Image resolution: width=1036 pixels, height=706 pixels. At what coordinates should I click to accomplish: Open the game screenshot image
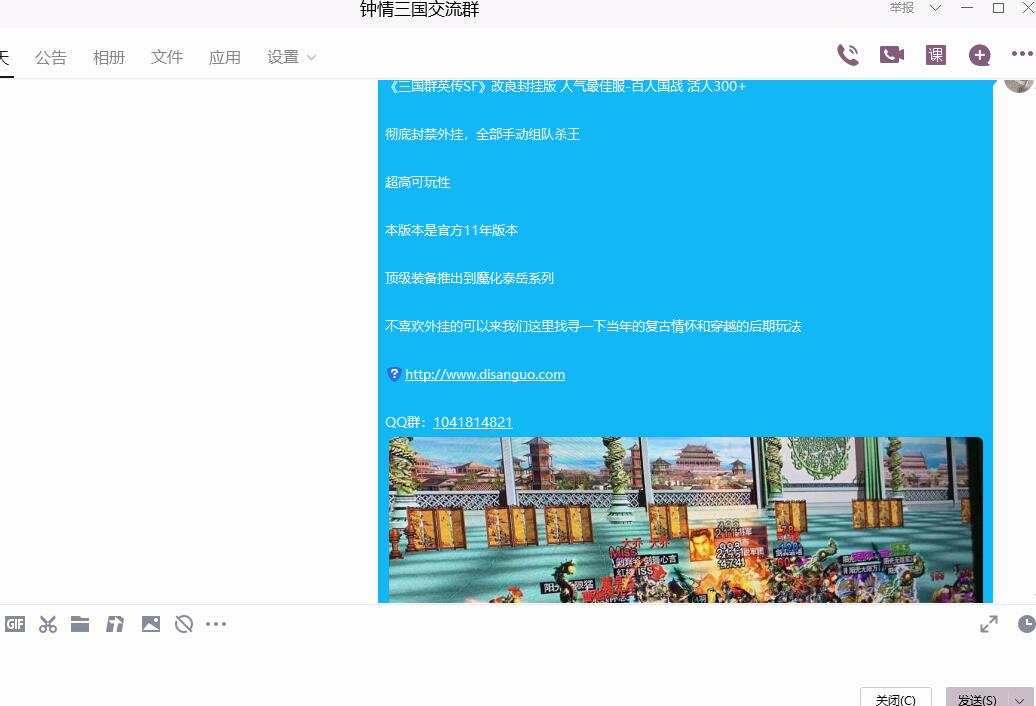685,520
